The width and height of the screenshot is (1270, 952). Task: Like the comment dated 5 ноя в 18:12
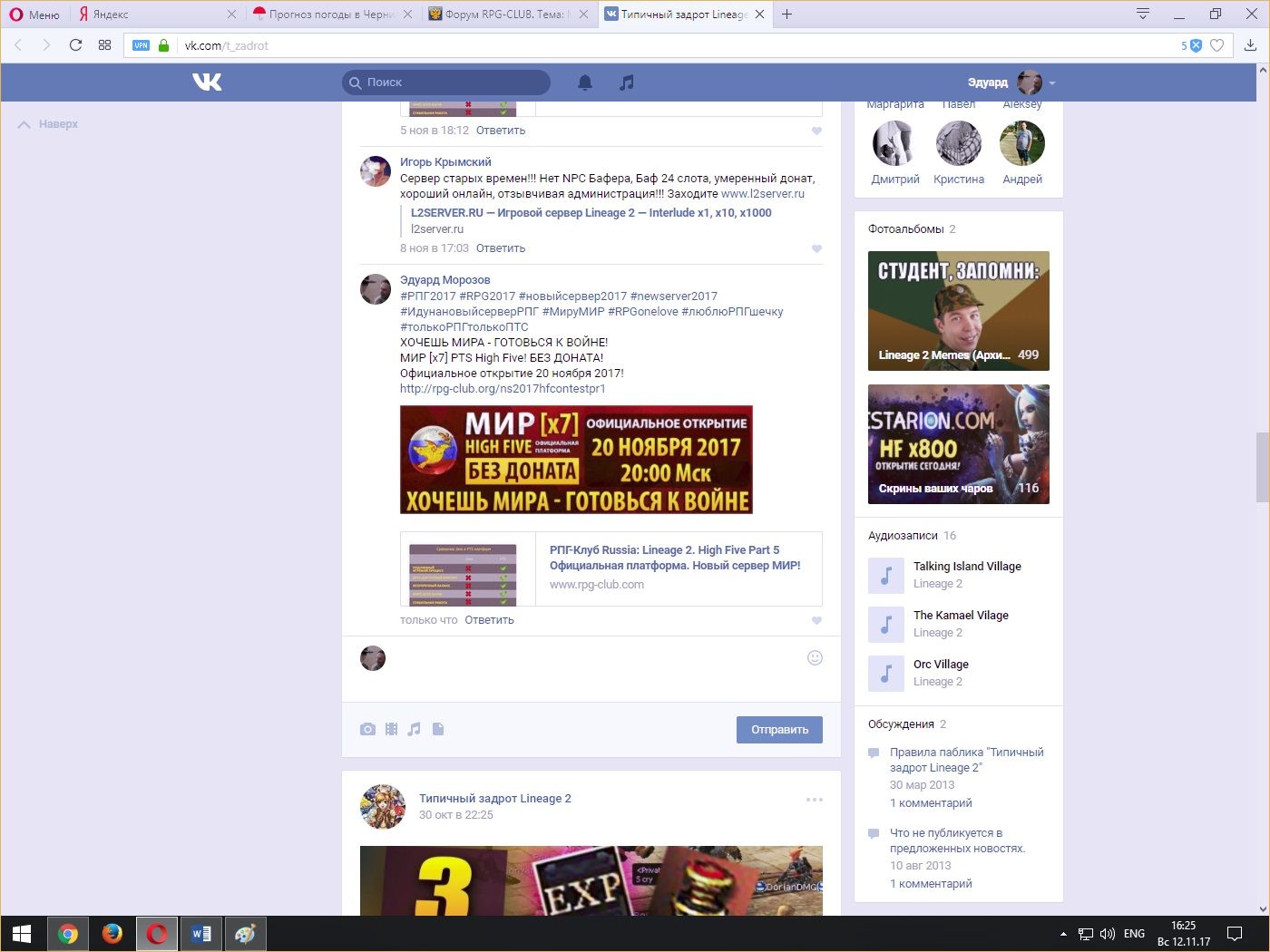point(816,131)
